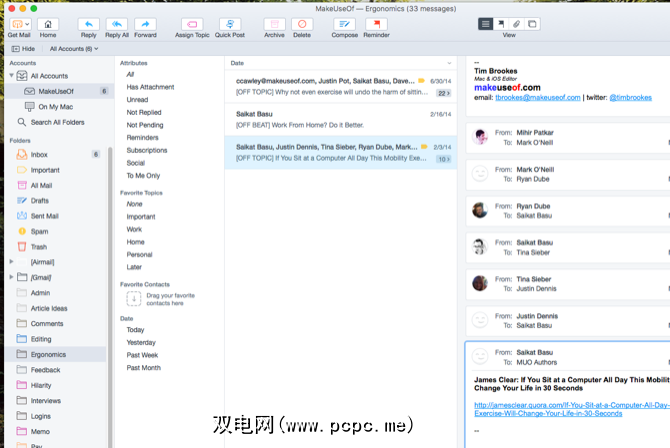Open Saikat Basu Work From Home email
The width and height of the screenshot is (670, 448).
(341, 119)
